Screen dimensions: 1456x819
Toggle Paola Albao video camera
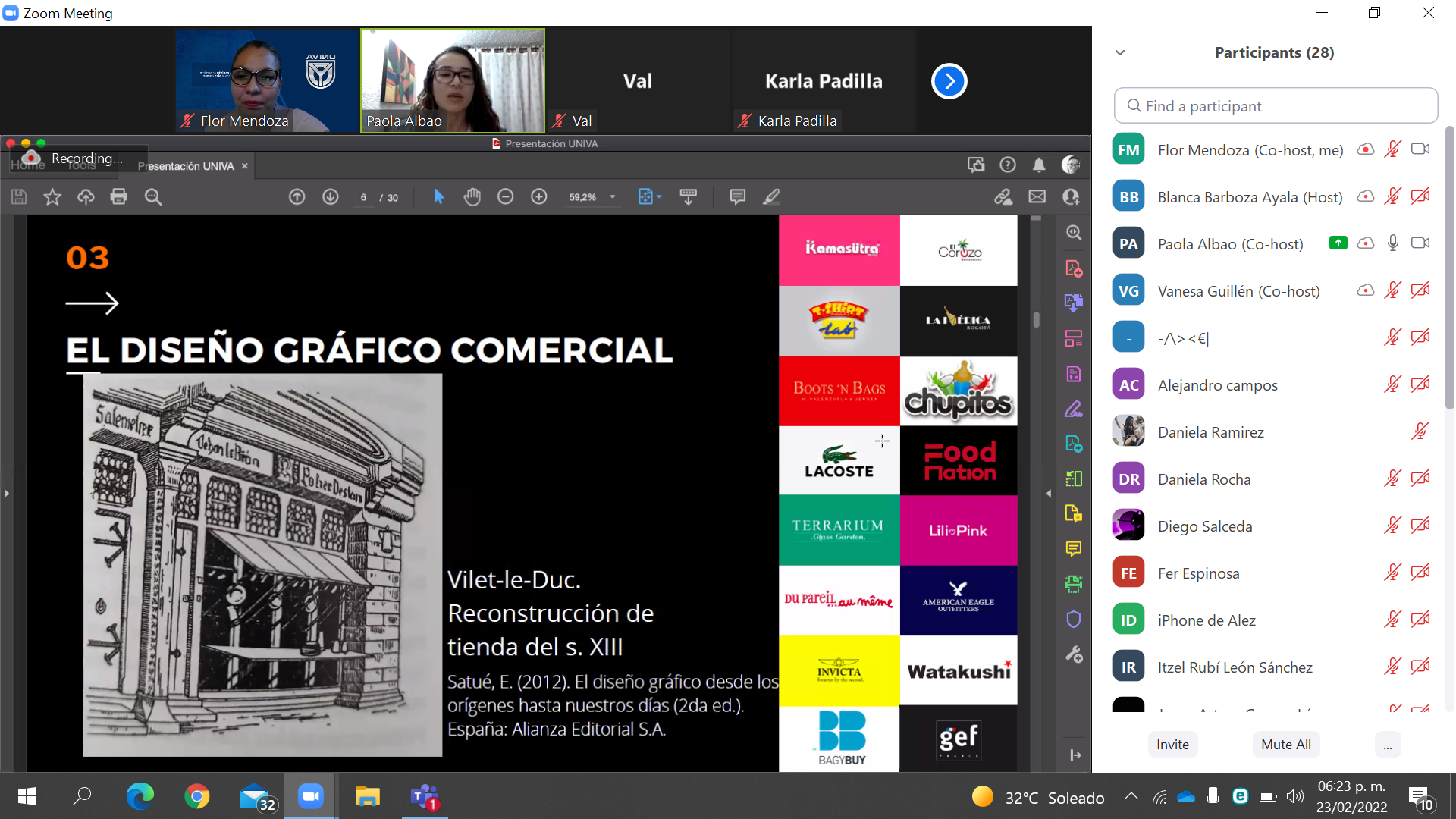point(1420,243)
